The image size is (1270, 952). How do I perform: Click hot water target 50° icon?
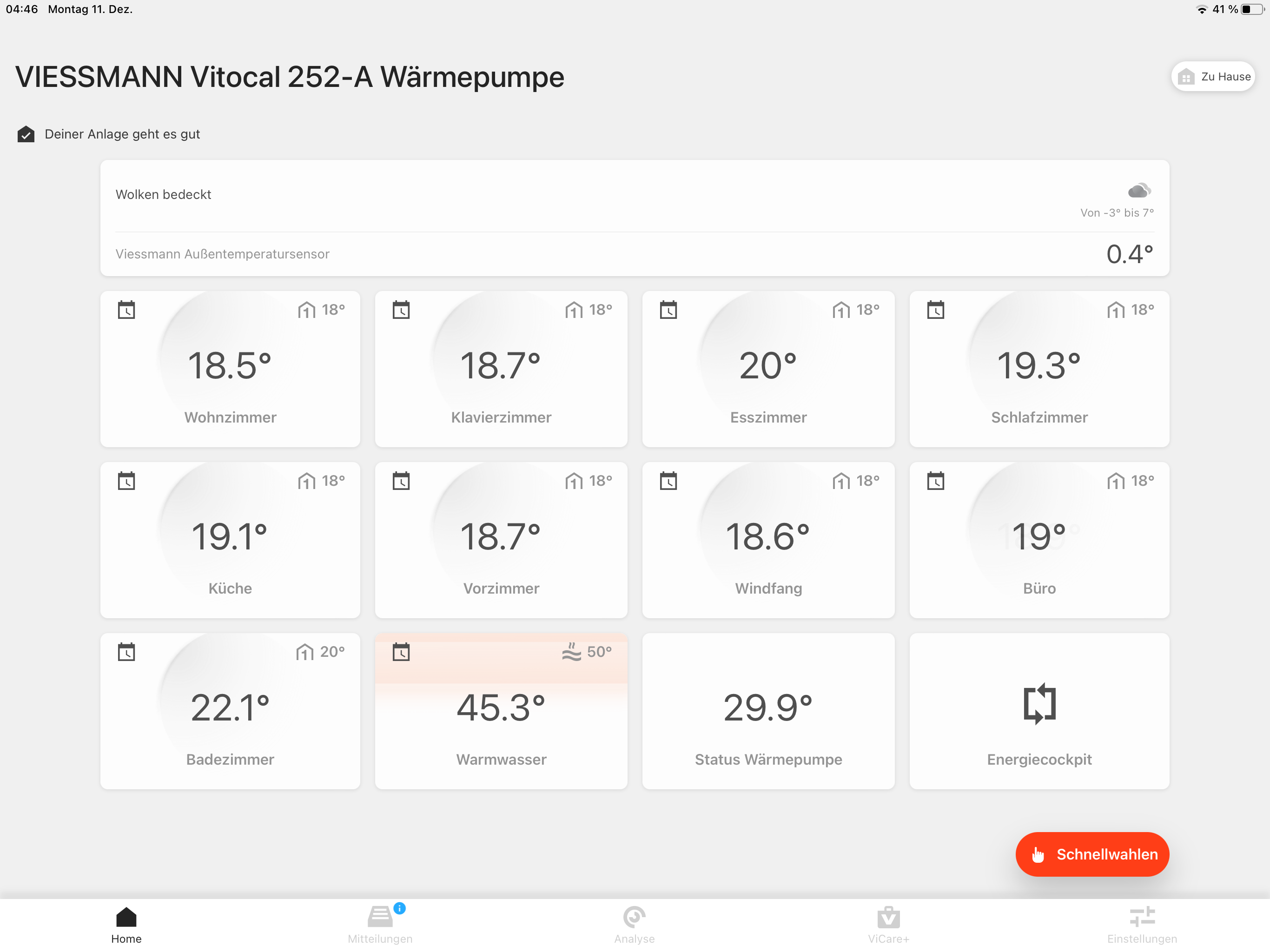point(571,652)
